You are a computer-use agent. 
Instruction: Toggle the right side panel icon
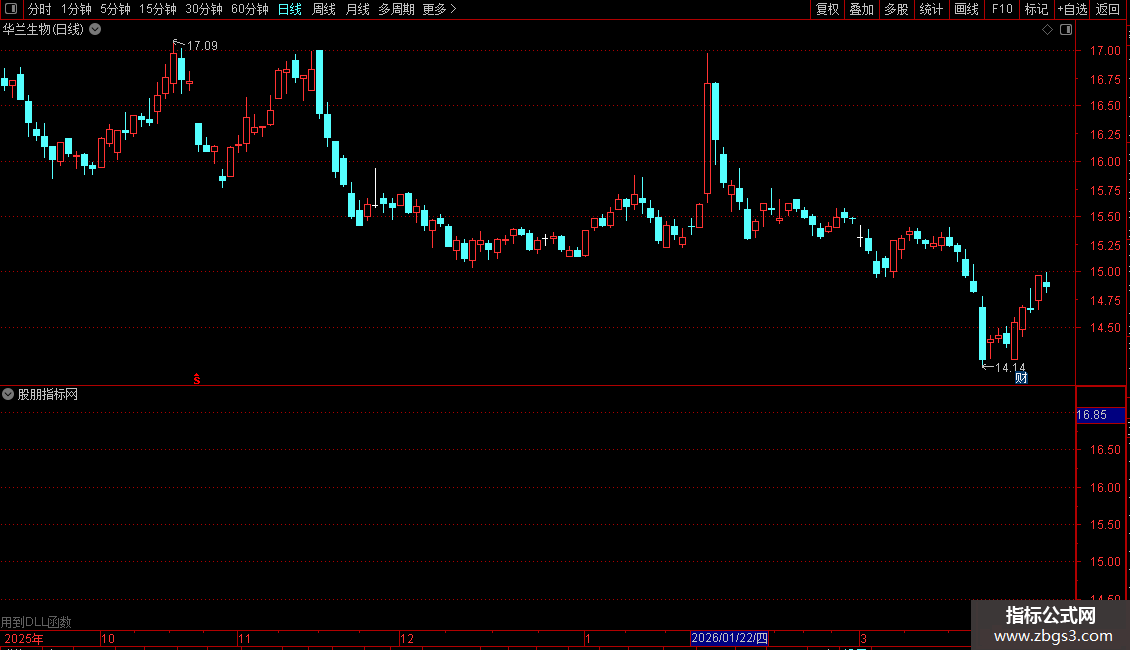tap(1066, 30)
